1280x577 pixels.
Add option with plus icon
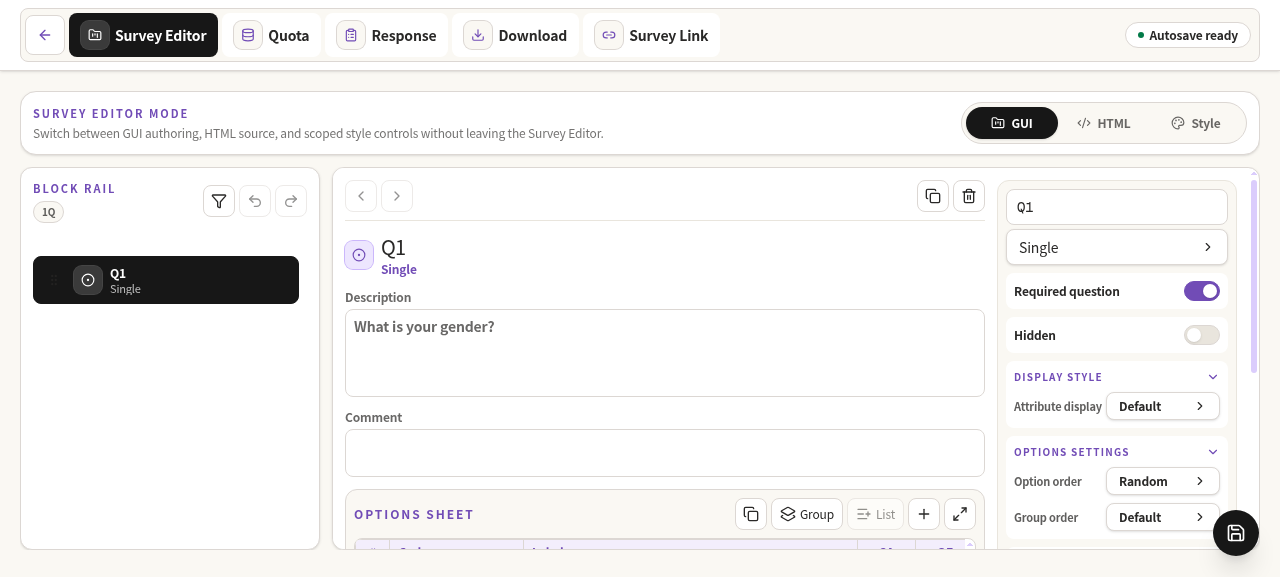click(x=924, y=514)
